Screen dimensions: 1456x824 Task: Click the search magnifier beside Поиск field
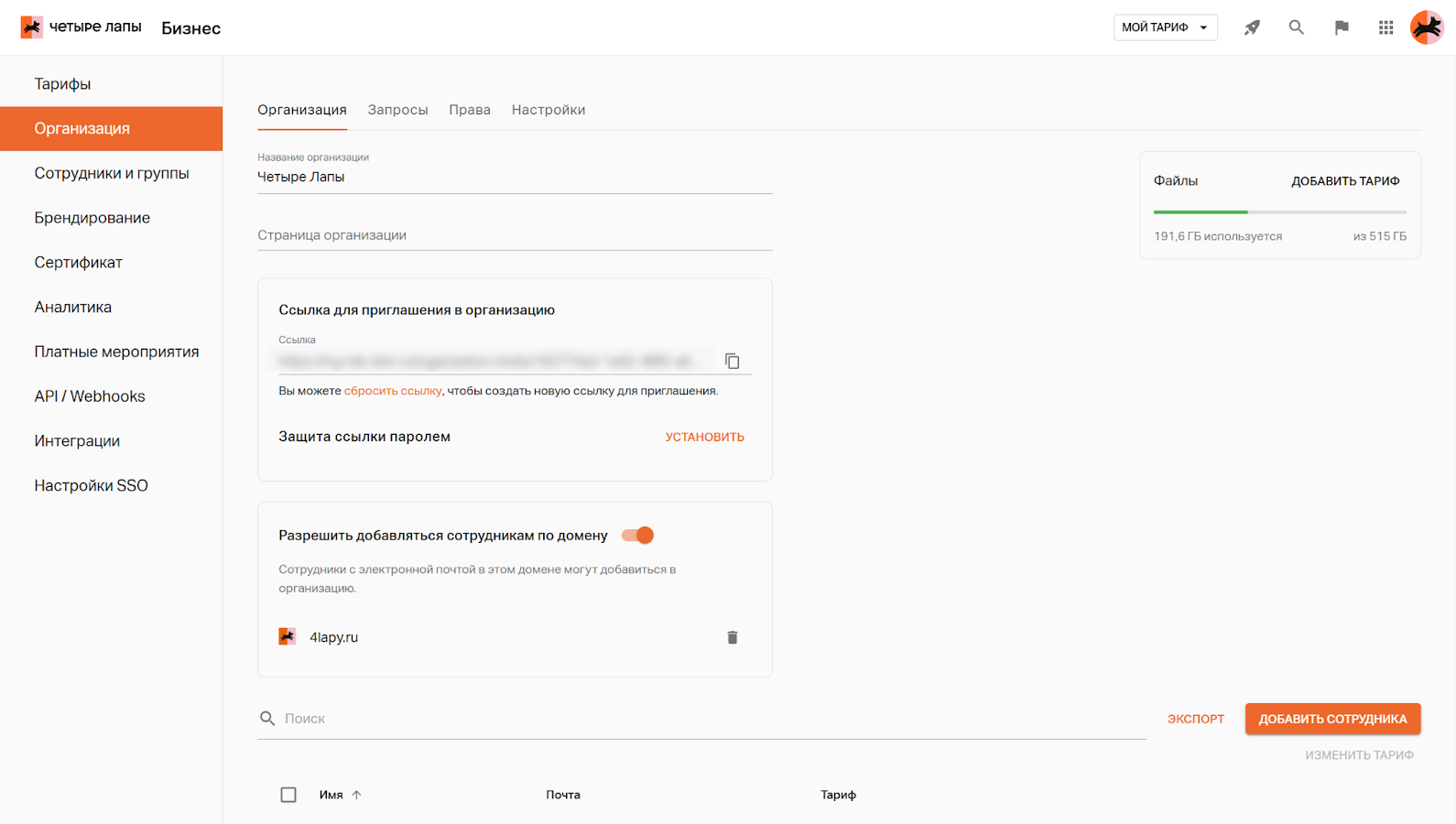click(267, 719)
